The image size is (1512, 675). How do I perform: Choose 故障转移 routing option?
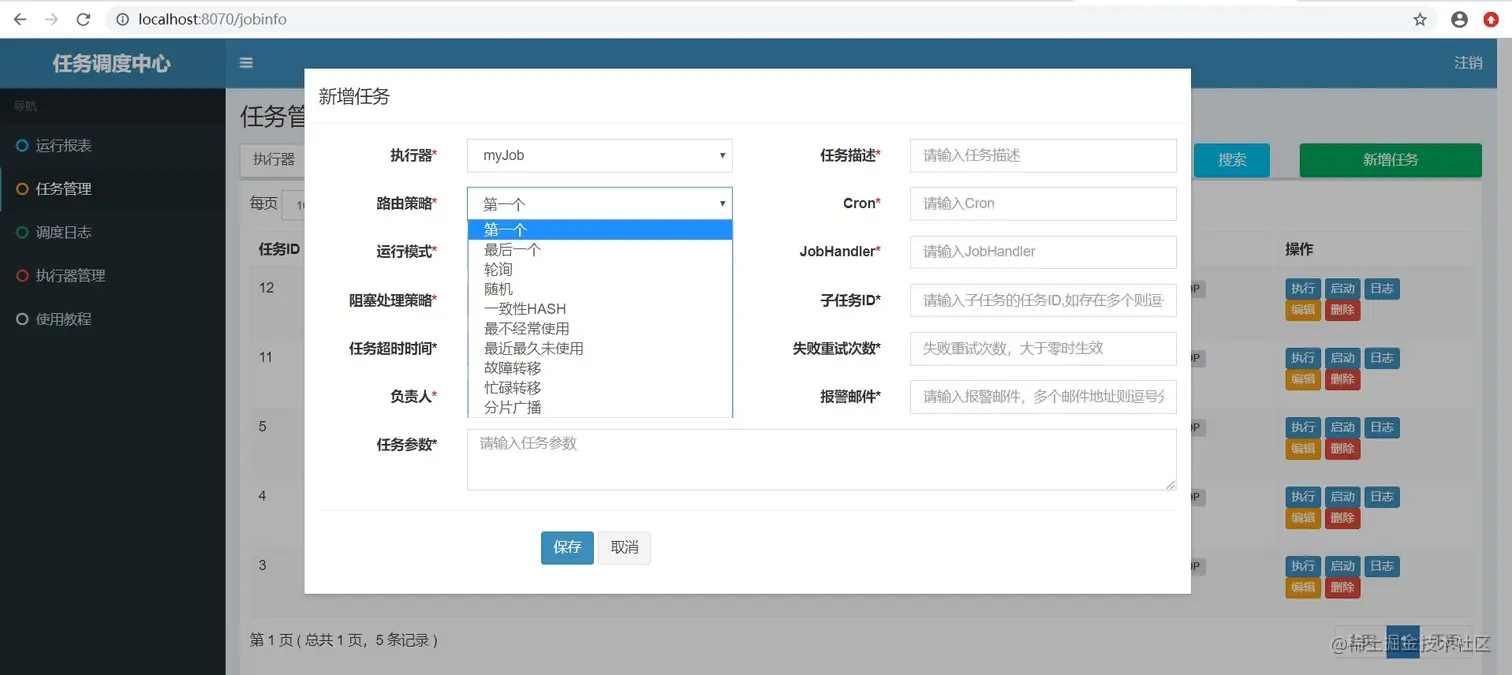(x=600, y=368)
